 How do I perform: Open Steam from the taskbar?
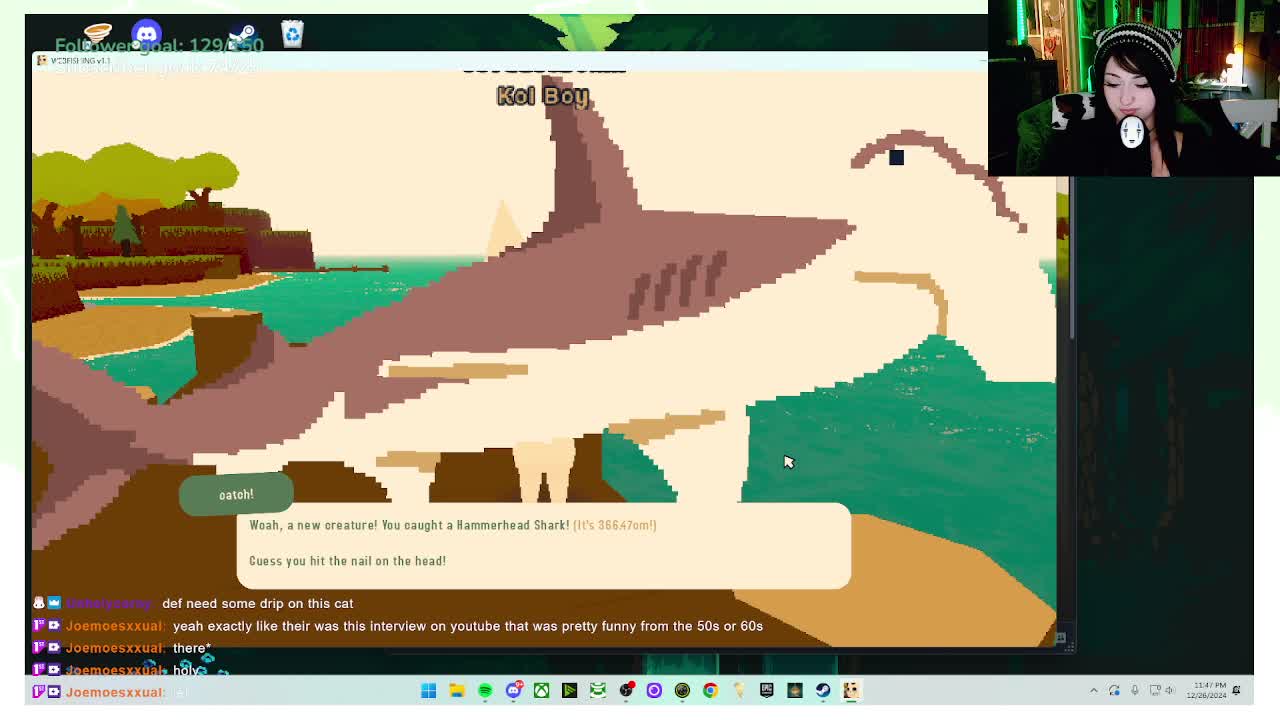point(823,690)
